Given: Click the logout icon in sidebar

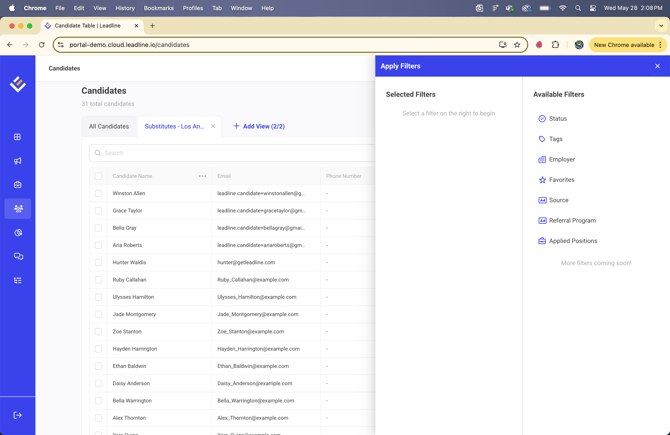Looking at the screenshot, I should [18, 415].
